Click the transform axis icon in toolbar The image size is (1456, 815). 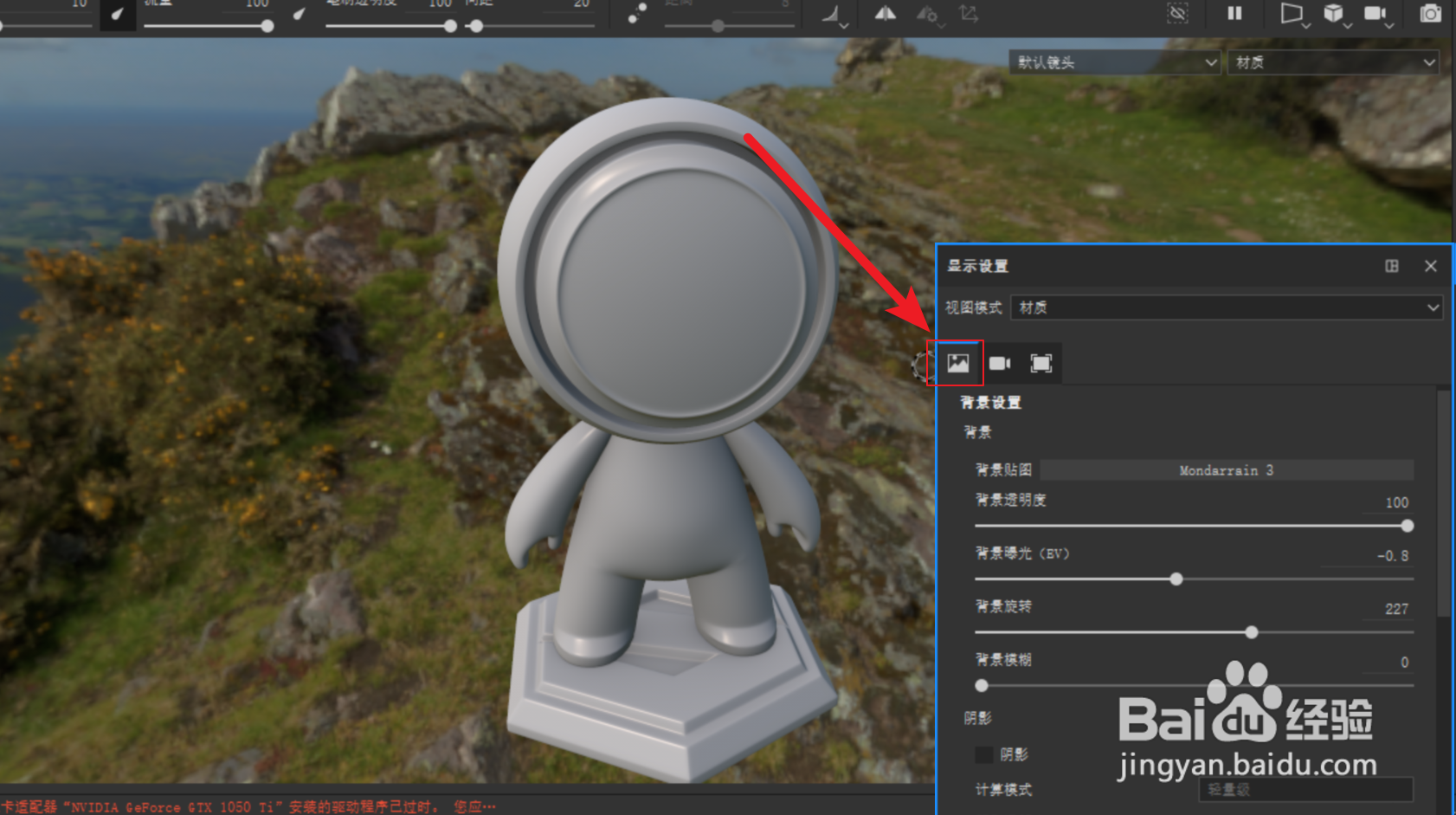point(969,14)
